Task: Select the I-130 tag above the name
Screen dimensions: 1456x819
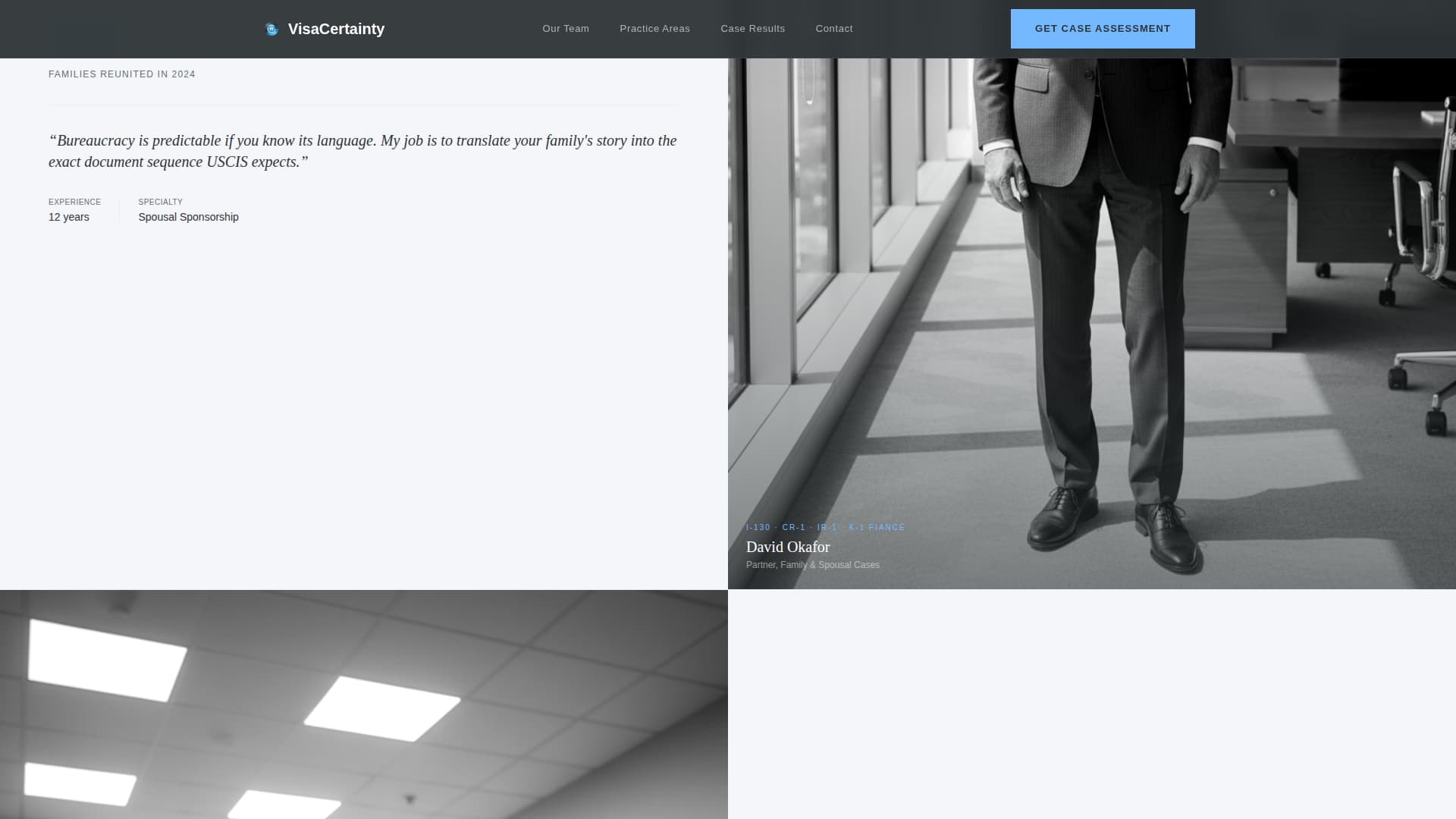Action: click(x=758, y=528)
